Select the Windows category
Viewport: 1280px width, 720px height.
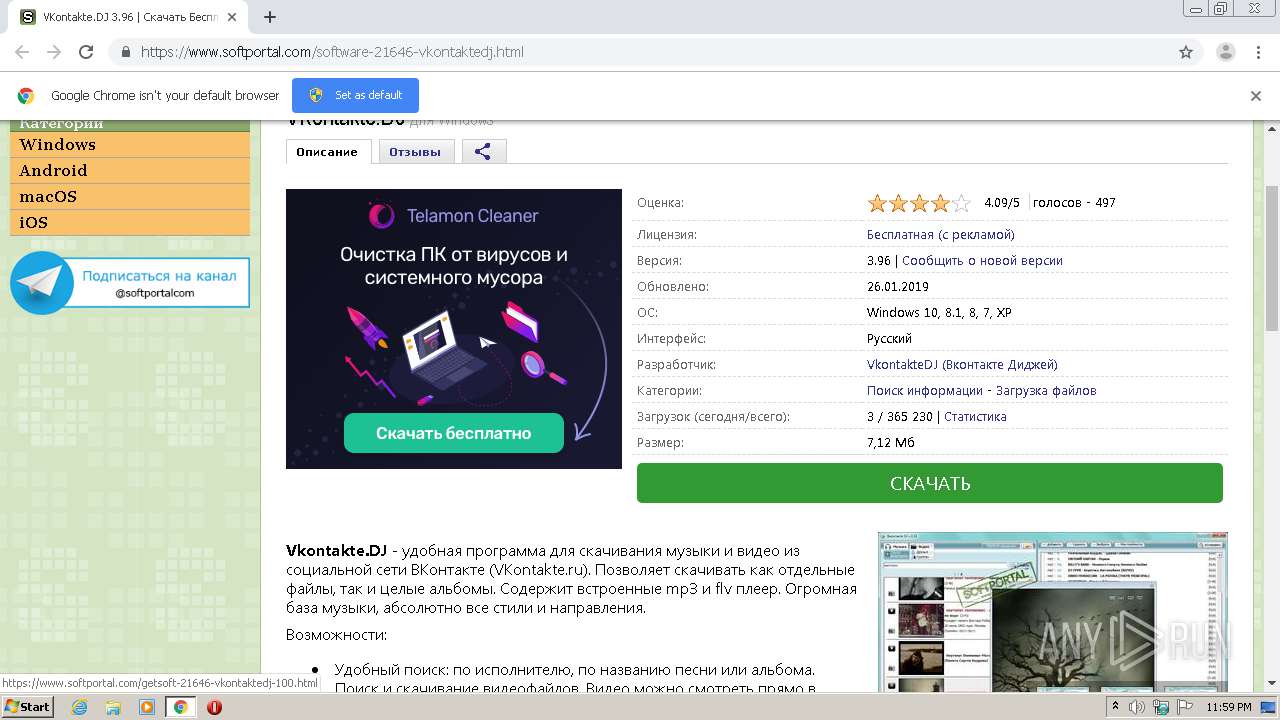point(130,145)
